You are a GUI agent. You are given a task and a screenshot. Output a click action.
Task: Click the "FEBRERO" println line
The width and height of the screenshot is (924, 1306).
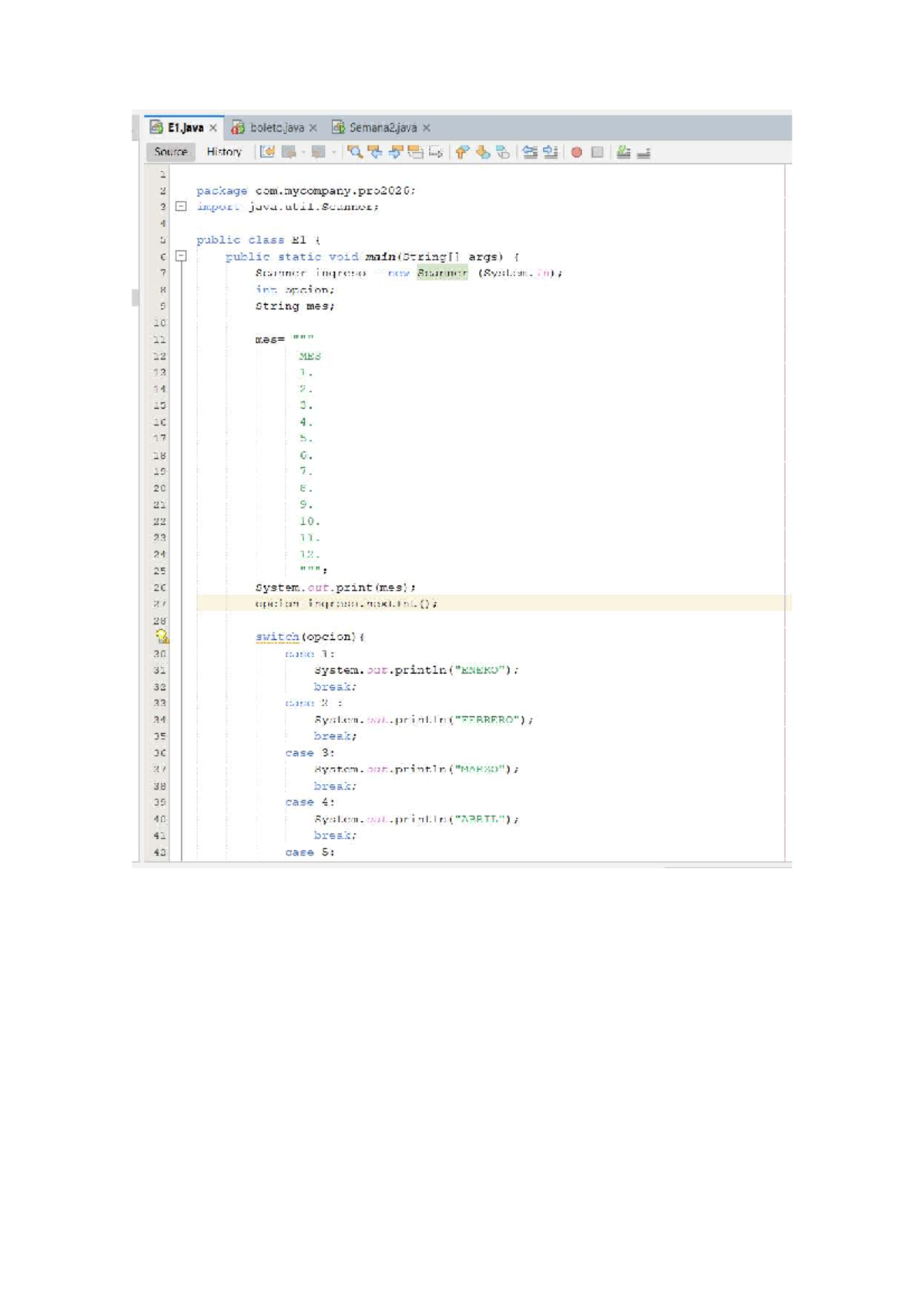tap(423, 719)
